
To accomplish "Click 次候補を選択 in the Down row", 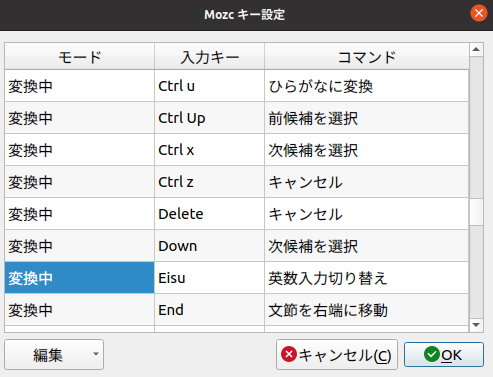I will point(367,246).
